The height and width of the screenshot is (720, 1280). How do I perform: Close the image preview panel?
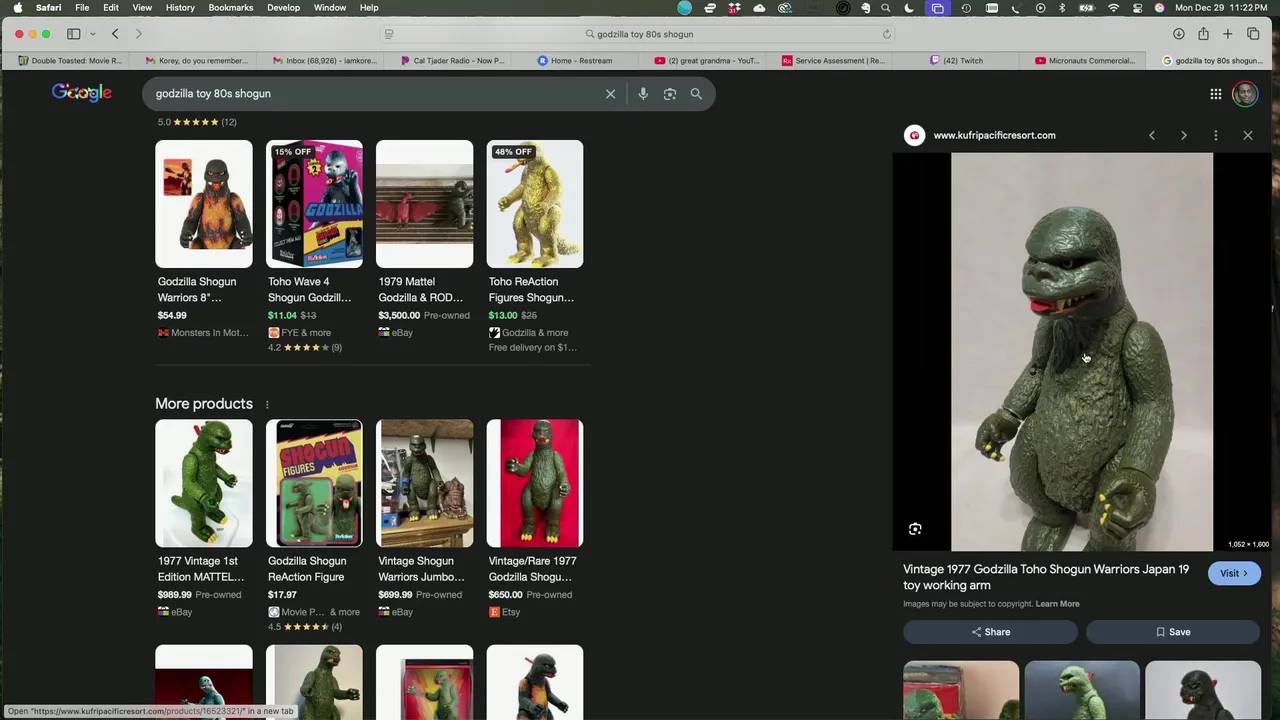1248,135
